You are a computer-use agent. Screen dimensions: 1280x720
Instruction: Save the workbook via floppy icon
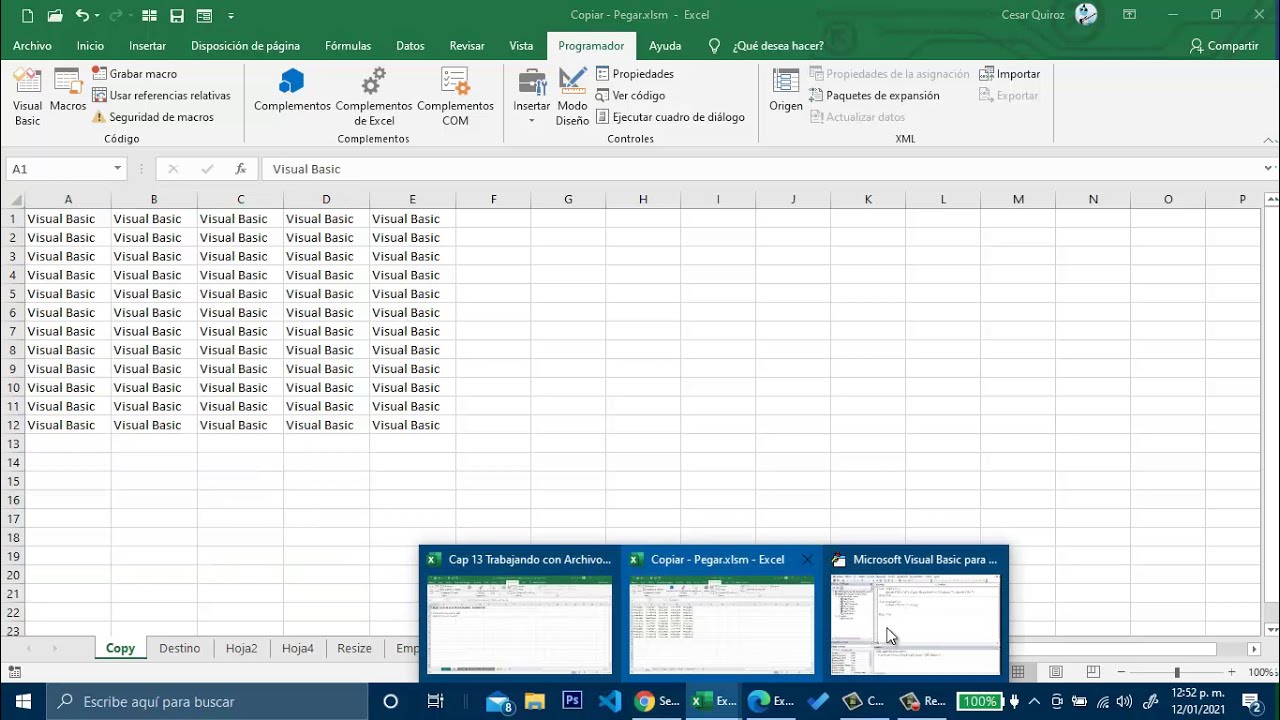coord(177,16)
